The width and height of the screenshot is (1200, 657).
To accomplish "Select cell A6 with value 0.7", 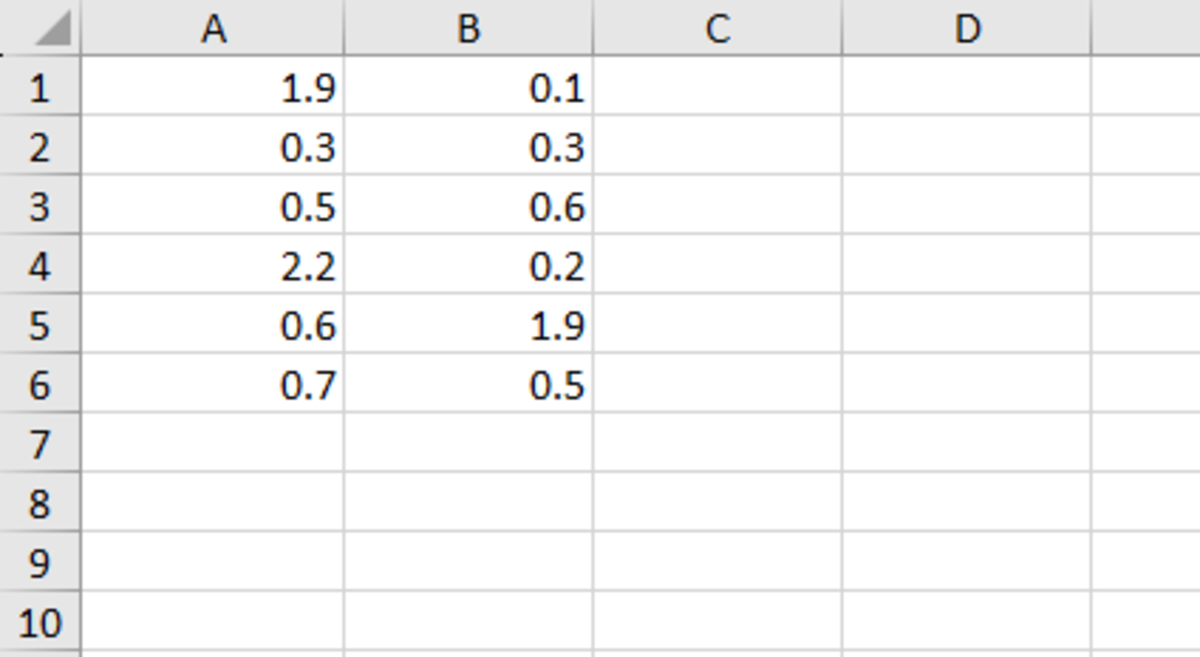I will point(213,385).
